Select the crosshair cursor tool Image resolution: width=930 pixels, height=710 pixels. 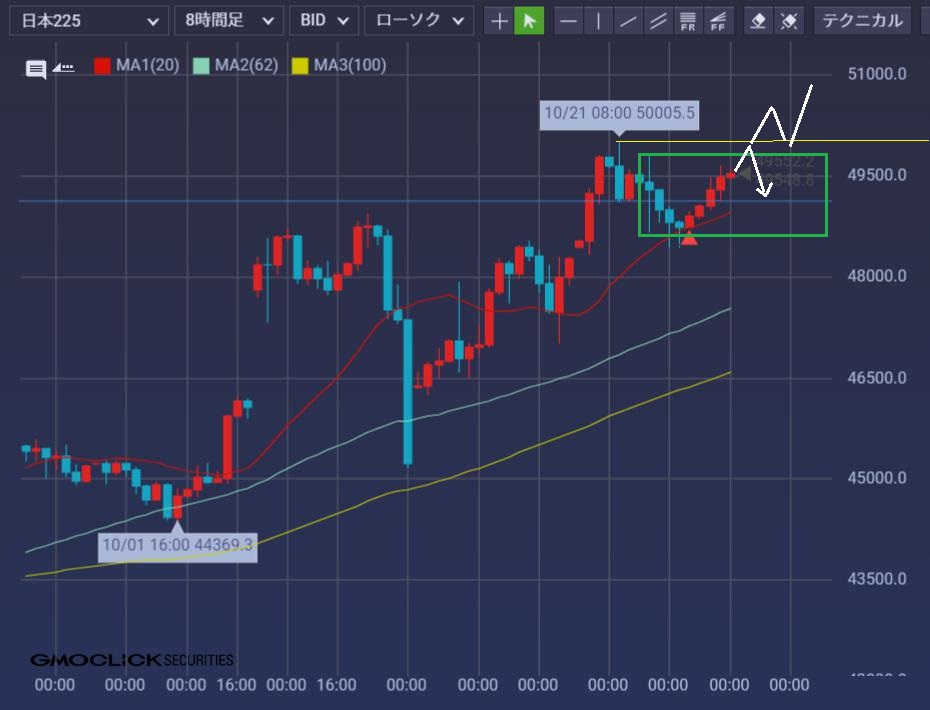(499, 20)
